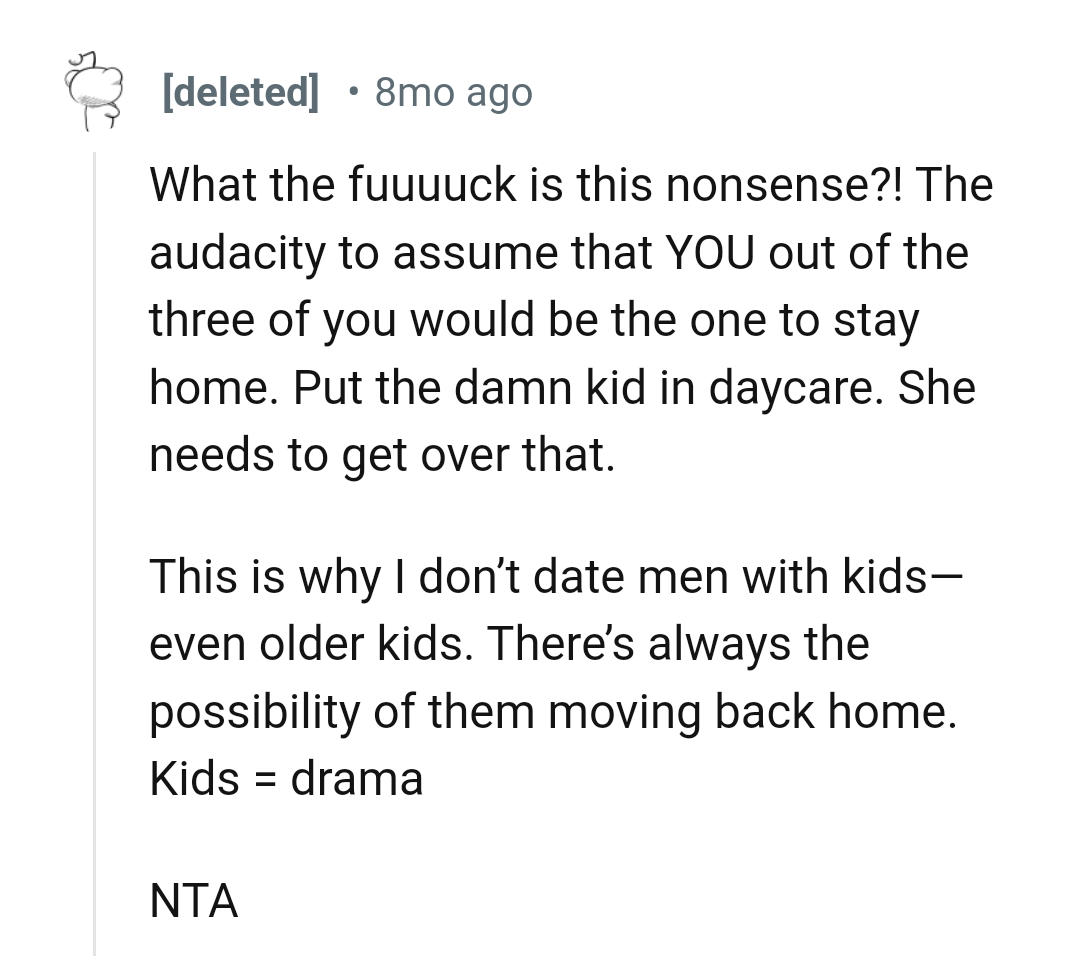Click the "Kids = drama" line
This screenshot has height=956, width=1080.
pyautogui.click(x=286, y=780)
